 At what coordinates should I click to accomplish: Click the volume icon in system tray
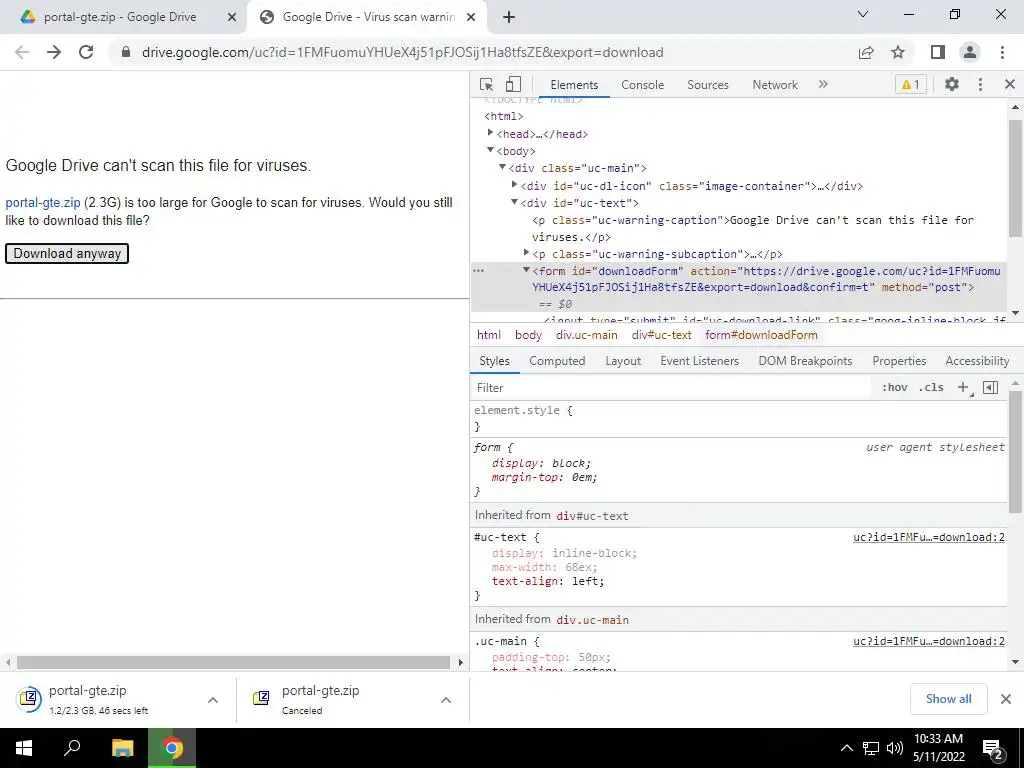click(x=894, y=748)
